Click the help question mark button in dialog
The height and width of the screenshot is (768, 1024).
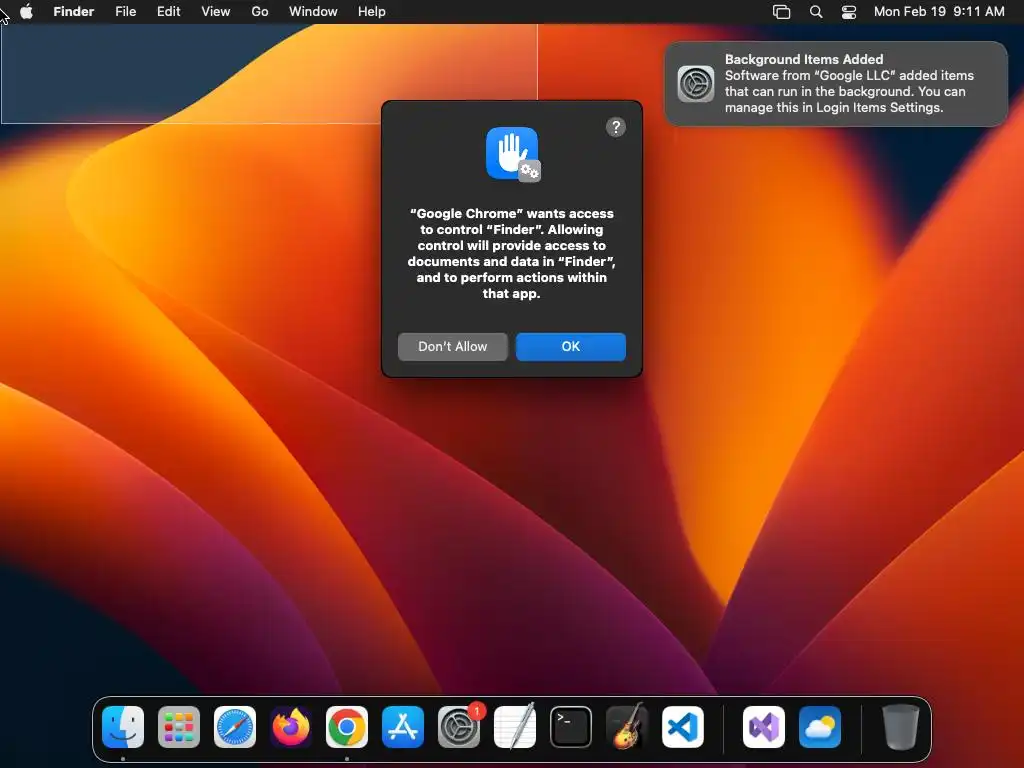coord(615,127)
